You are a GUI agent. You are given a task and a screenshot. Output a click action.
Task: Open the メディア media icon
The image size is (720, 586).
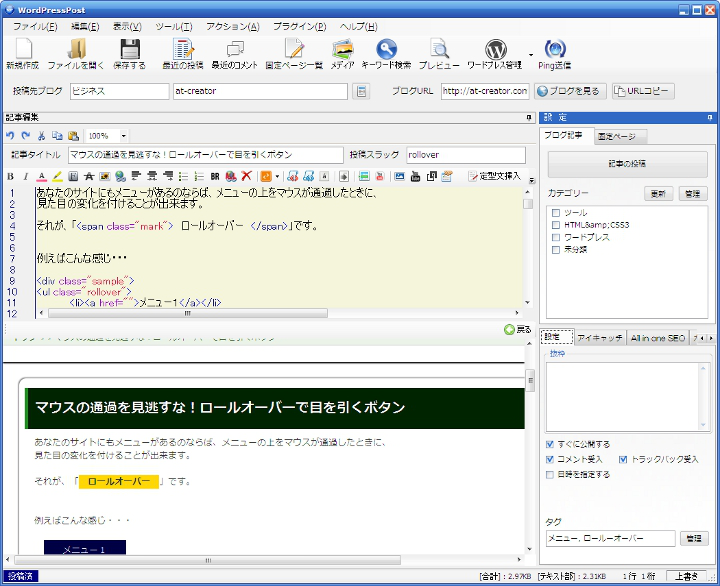(342, 49)
